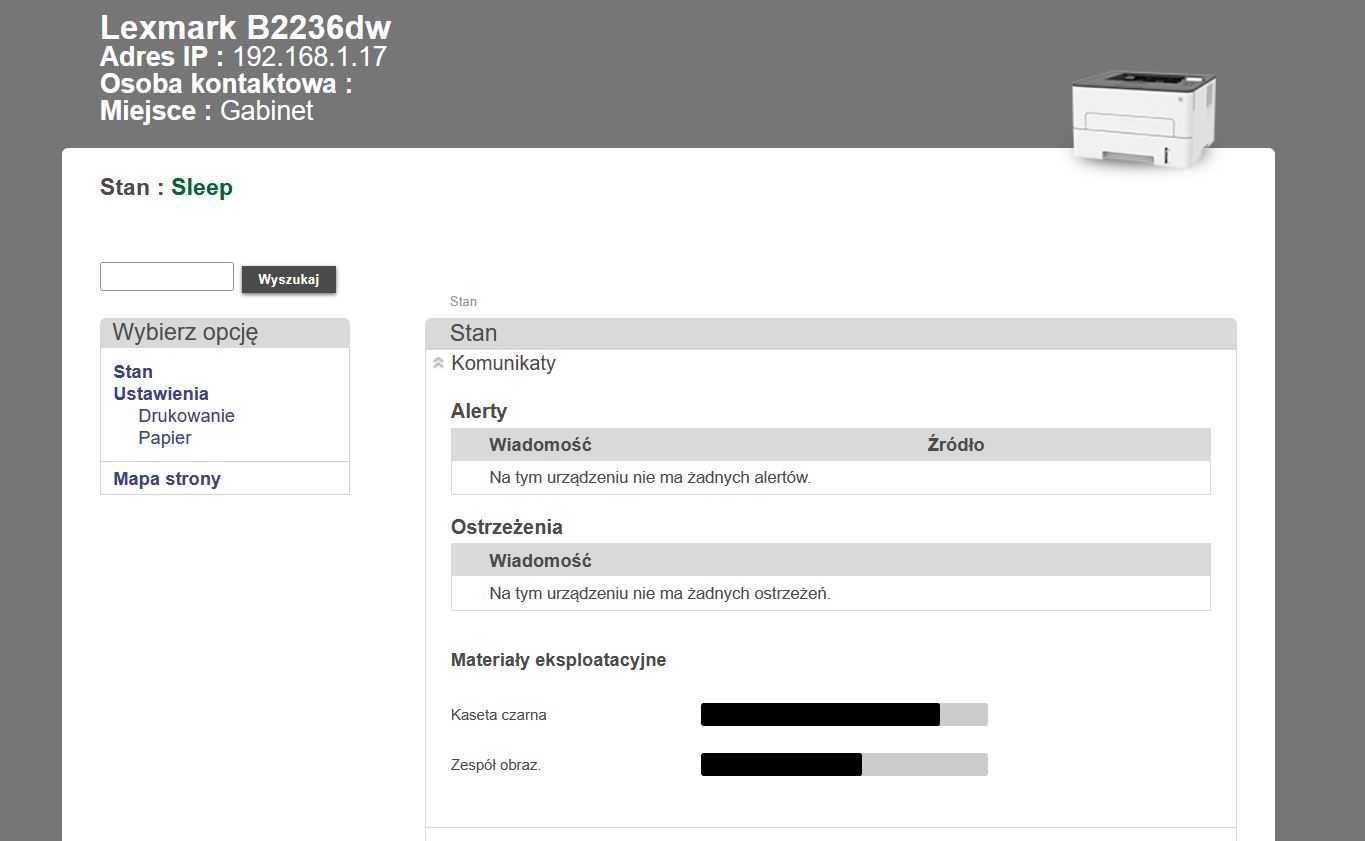Go to Drukowanie settings
Image resolution: width=1365 pixels, height=841 pixels.
186,416
